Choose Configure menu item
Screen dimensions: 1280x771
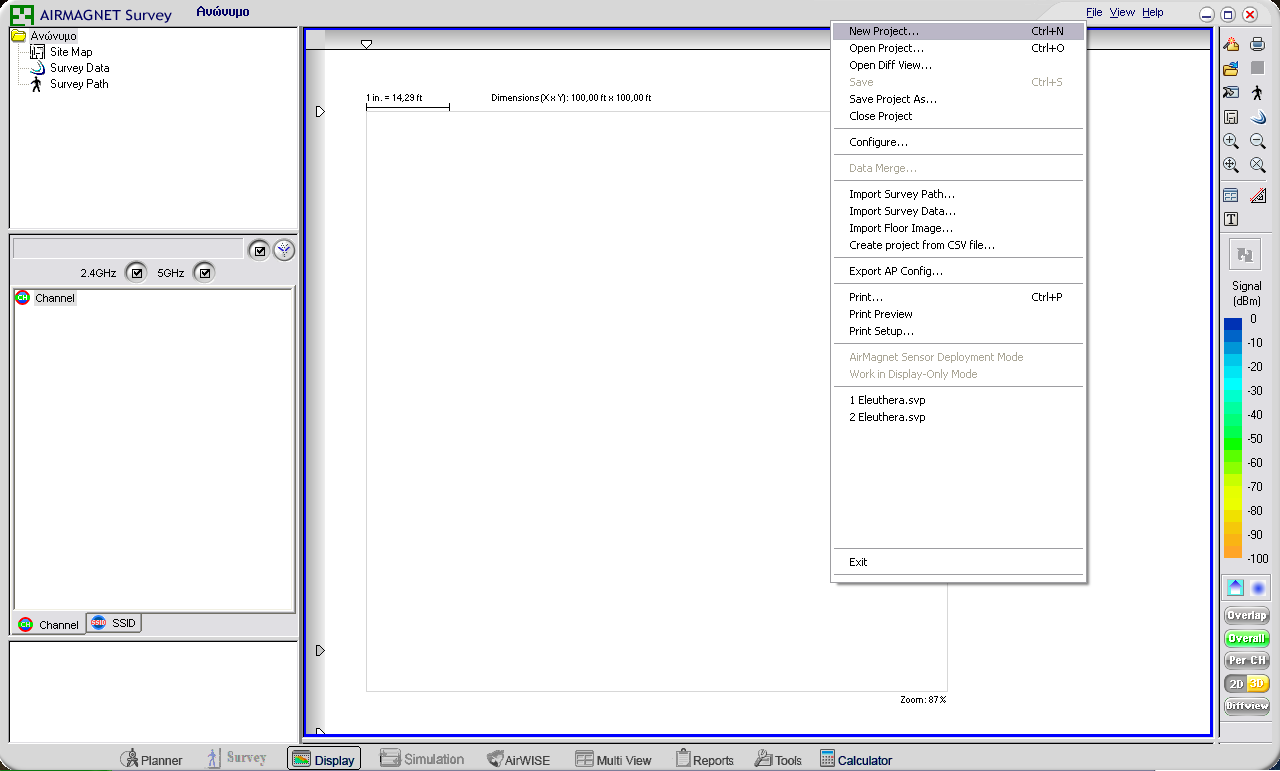click(x=958, y=142)
